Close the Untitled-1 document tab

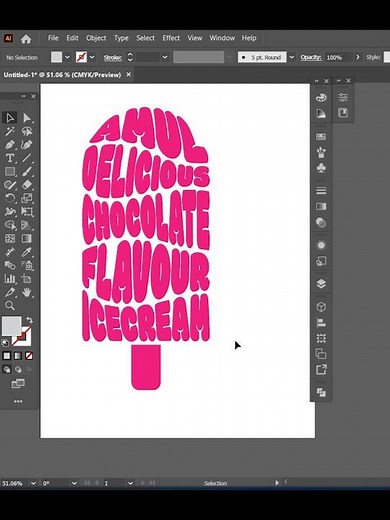129,75
